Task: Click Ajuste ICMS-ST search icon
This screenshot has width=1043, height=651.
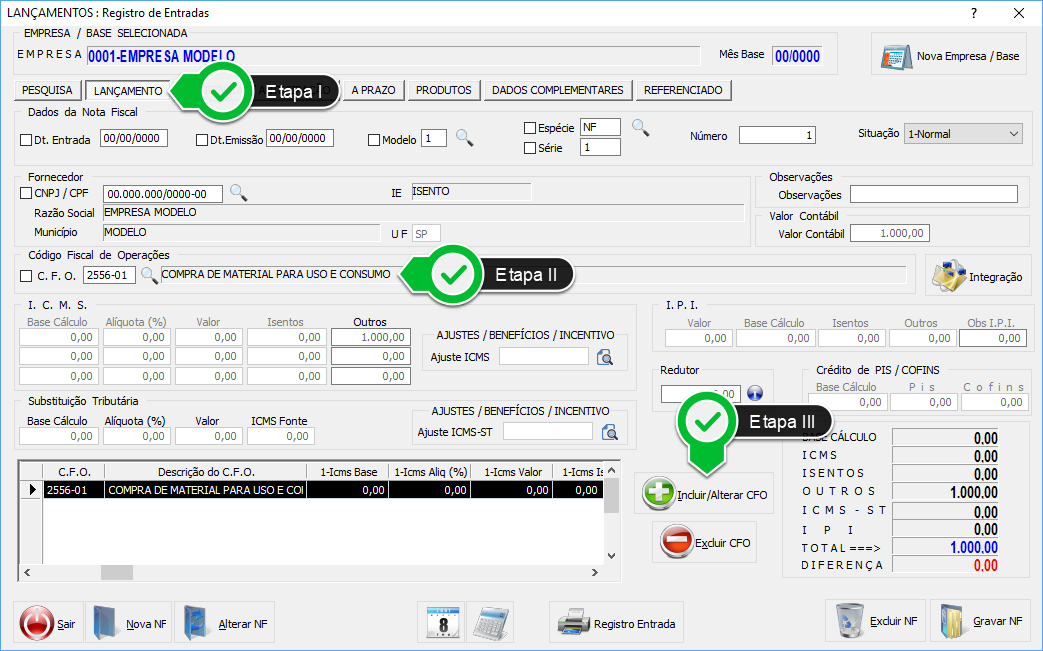Action: (609, 432)
